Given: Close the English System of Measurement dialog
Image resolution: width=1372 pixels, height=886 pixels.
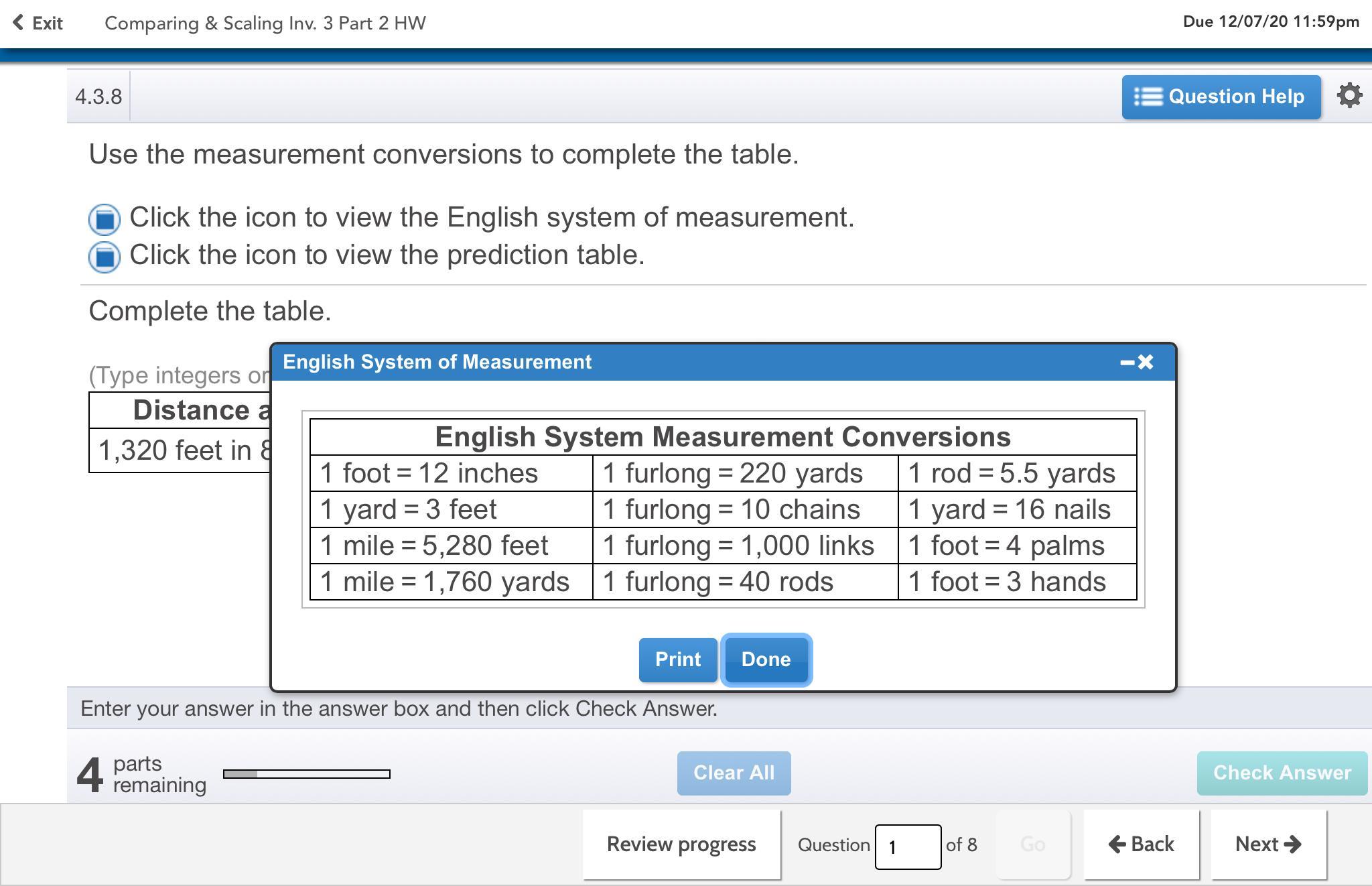Looking at the screenshot, I should (1146, 363).
